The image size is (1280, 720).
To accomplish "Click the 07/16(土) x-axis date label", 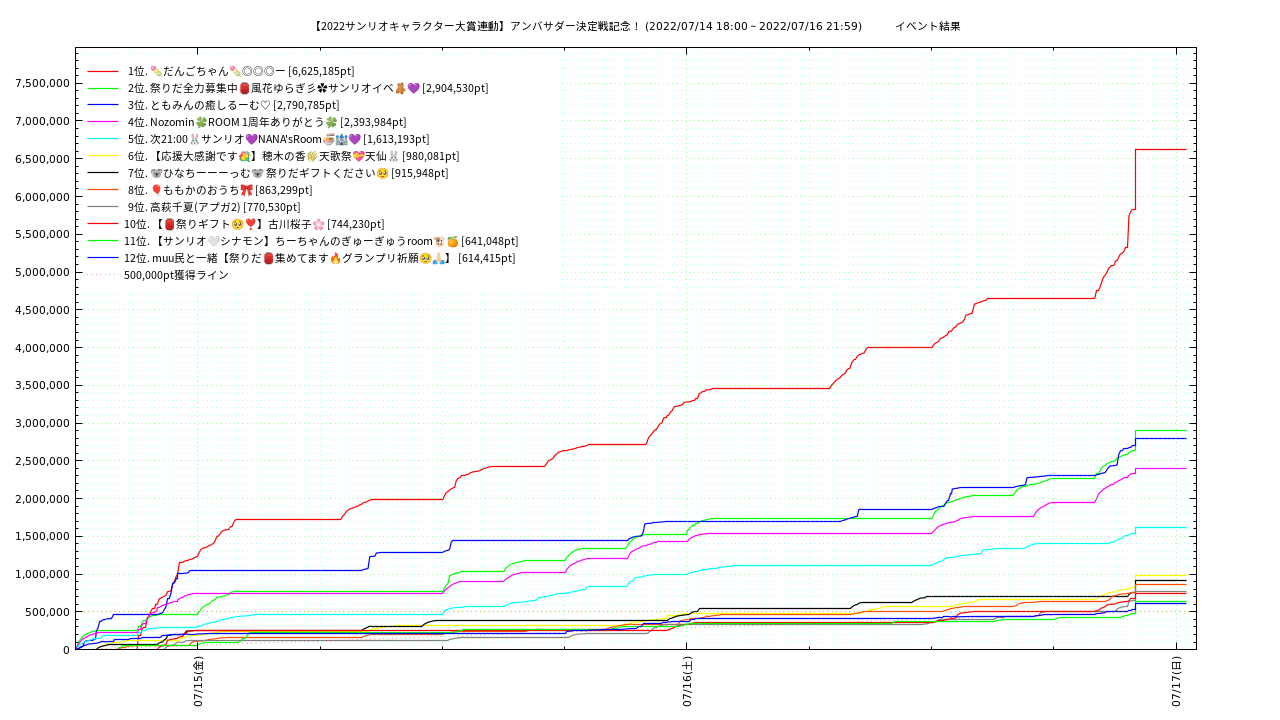I will (x=687, y=682).
